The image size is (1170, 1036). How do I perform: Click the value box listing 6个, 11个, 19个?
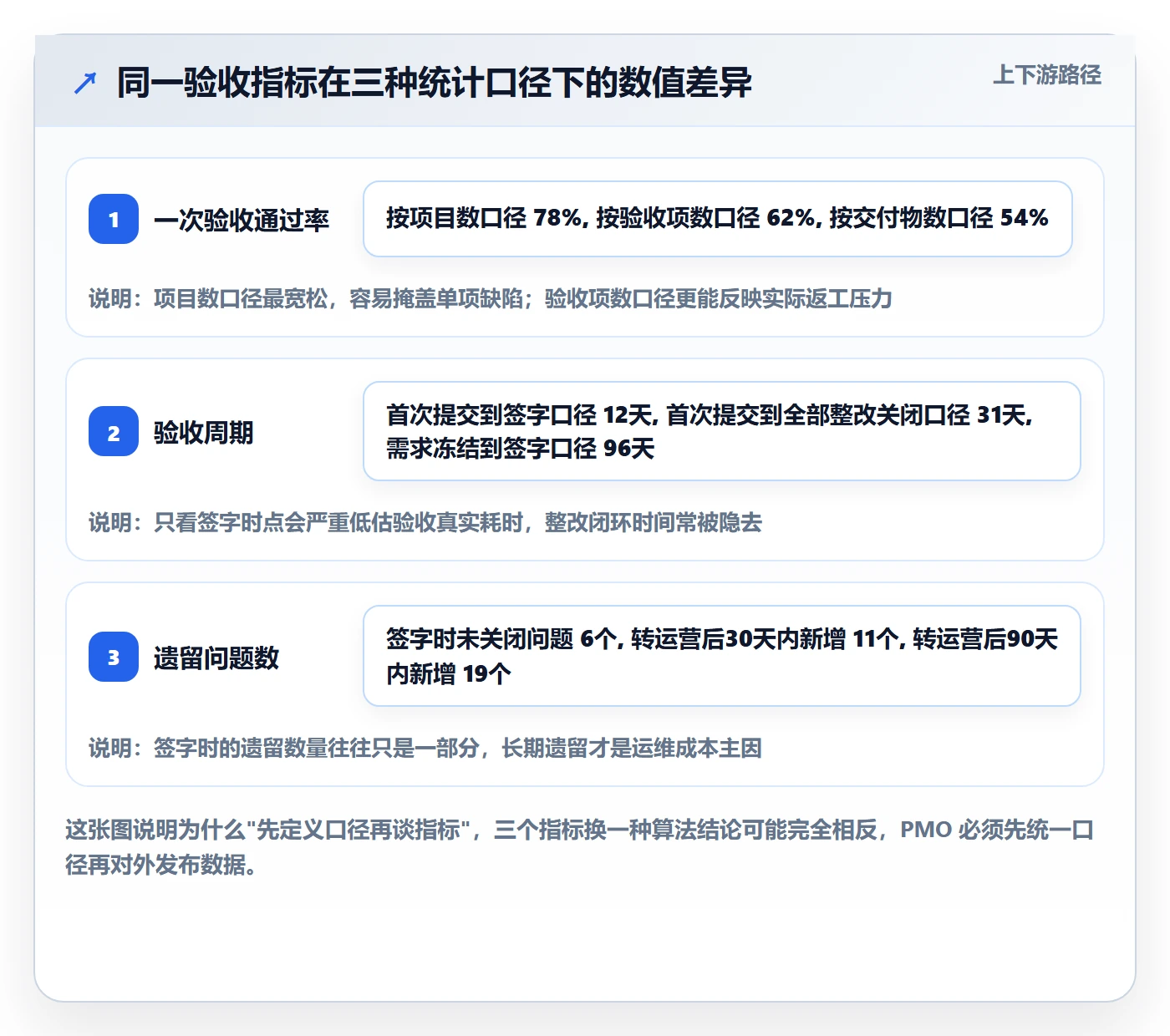point(722,656)
